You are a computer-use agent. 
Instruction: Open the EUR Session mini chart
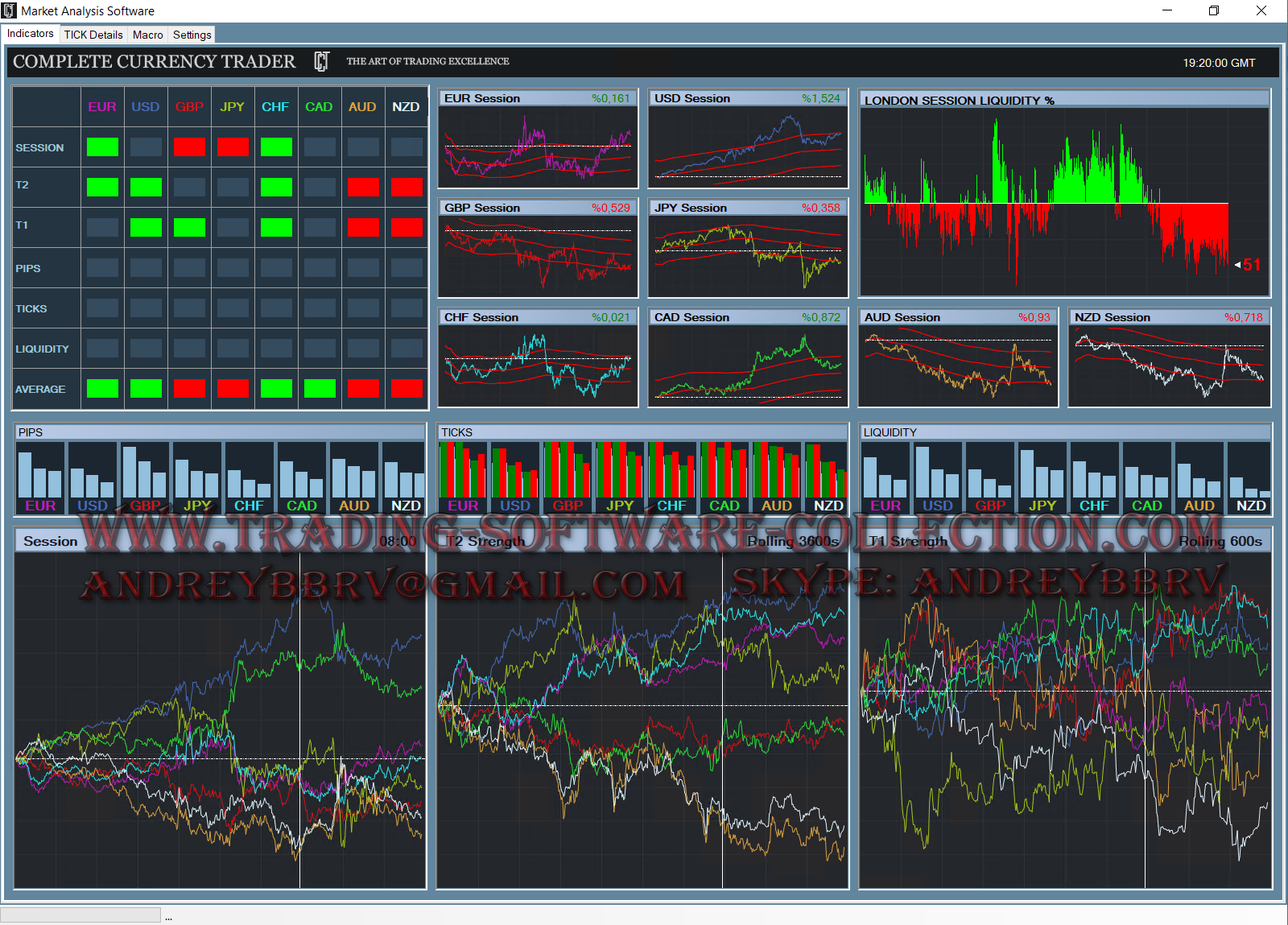click(x=538, y=147)
